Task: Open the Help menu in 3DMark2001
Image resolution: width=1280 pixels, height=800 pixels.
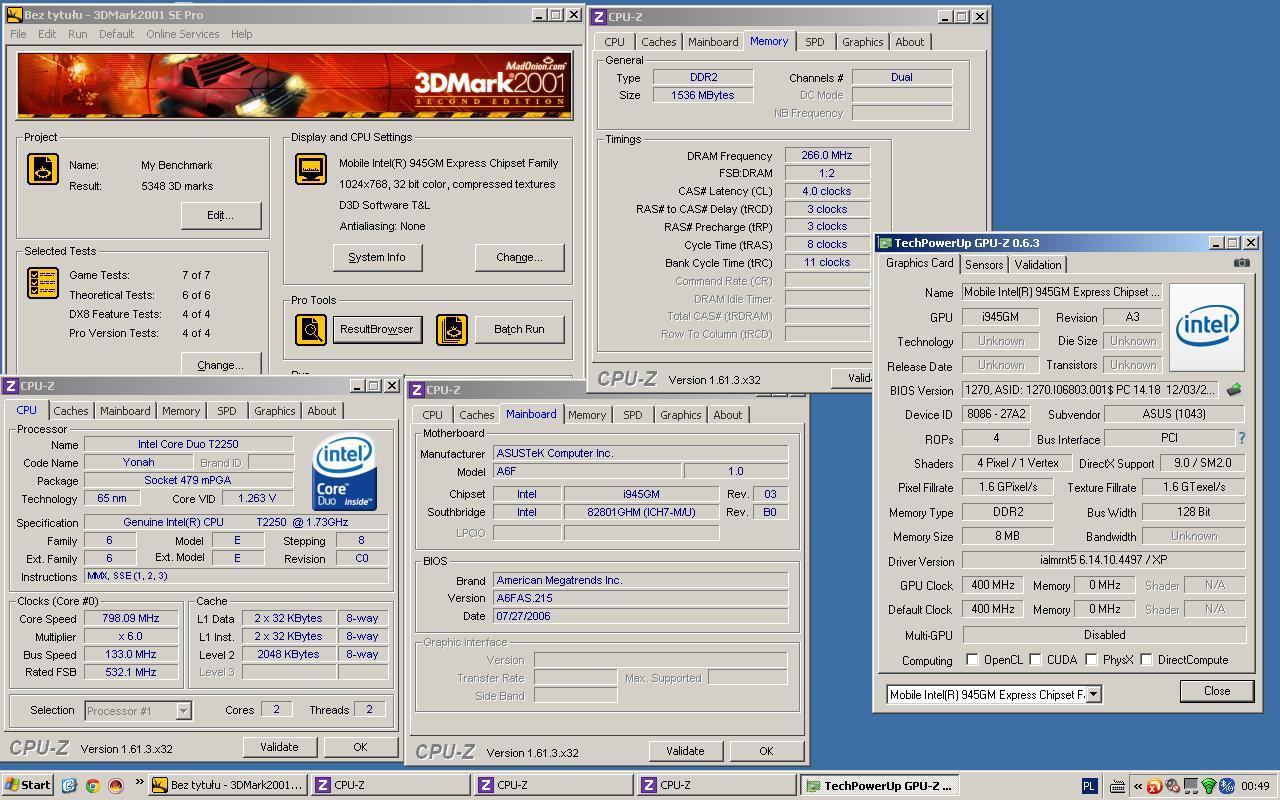Action: tap(242, 34)
